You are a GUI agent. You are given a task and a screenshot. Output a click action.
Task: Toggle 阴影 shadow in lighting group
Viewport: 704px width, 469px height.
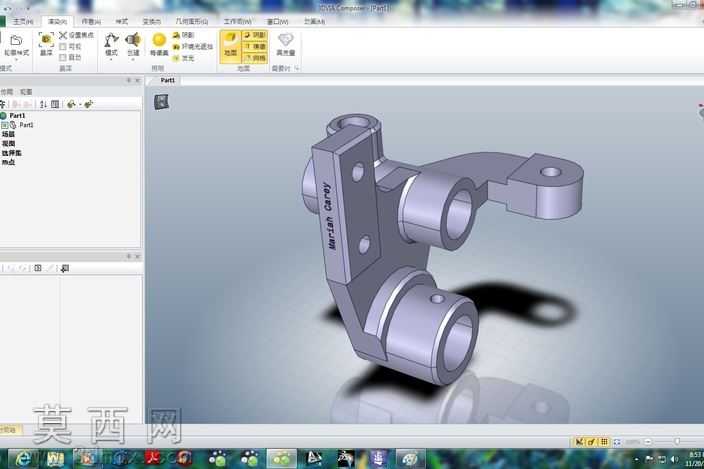183,35
